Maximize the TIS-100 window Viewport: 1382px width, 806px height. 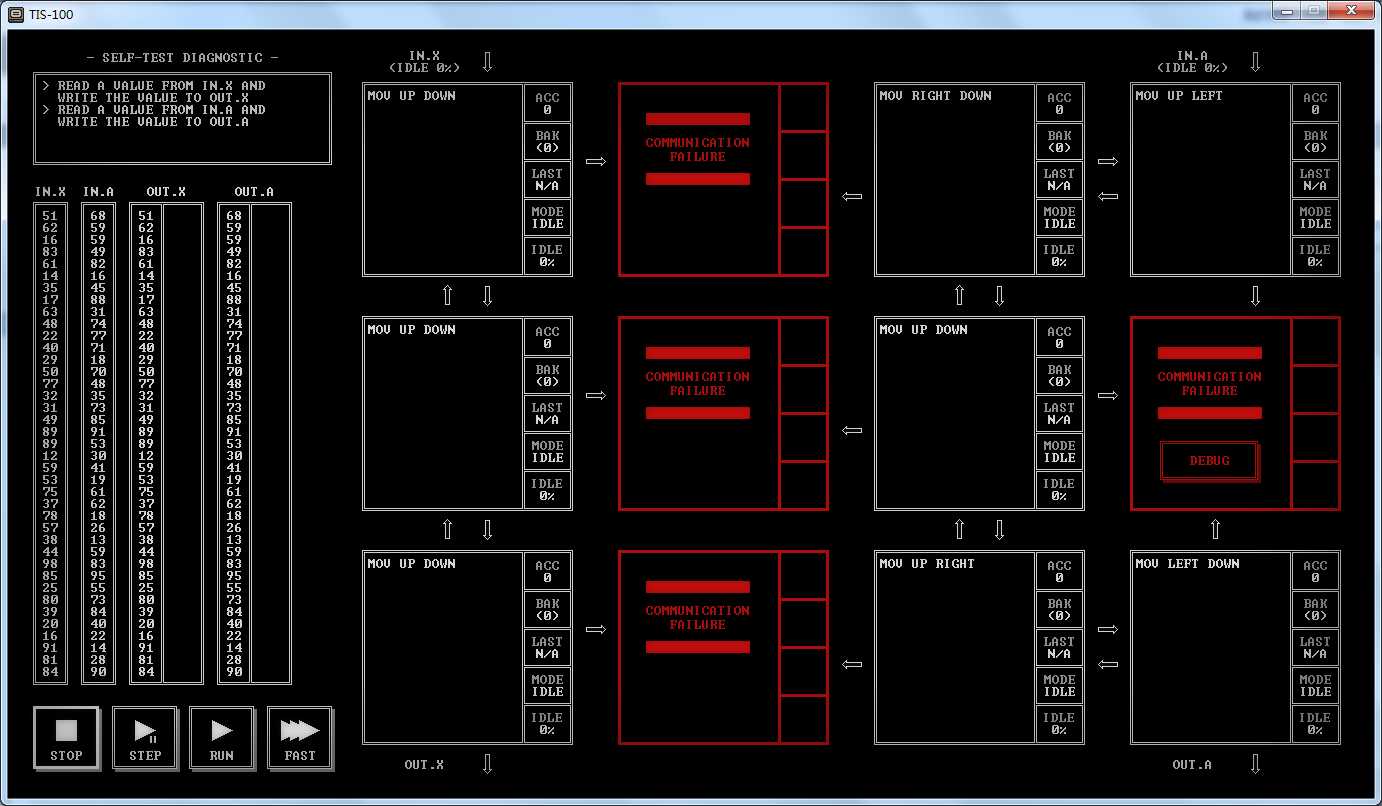(x=1313, y=11)
